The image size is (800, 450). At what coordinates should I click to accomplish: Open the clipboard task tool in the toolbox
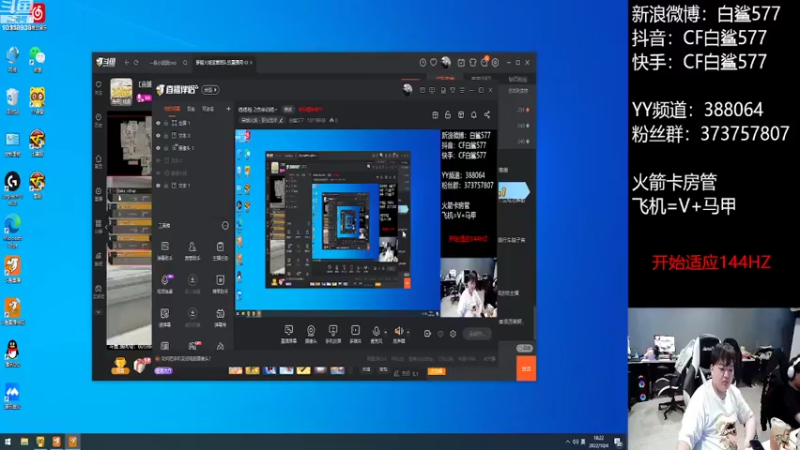click(x=220, y=250)
